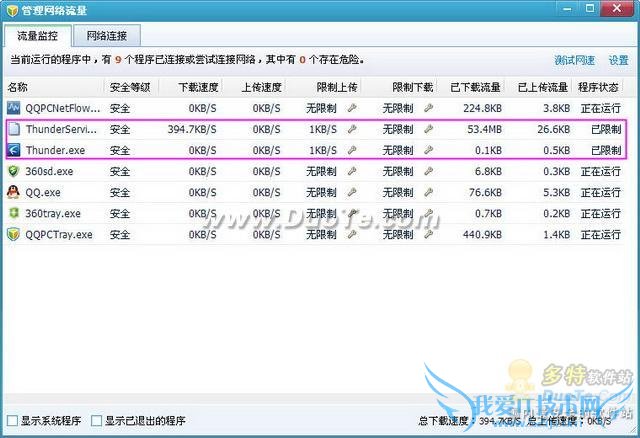Edit download limit wrench for Thunder.exe
The height and width of the screenshot is (438, 640).
click(428, 150)
